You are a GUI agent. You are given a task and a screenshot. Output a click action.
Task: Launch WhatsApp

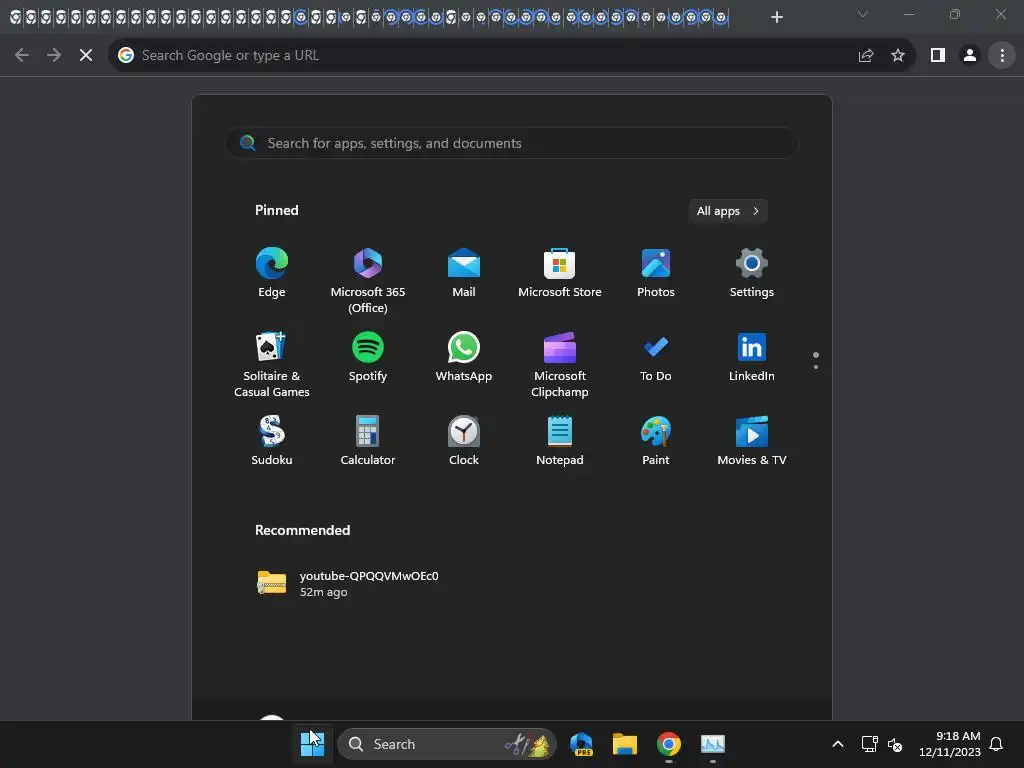(x=464, y=357)
